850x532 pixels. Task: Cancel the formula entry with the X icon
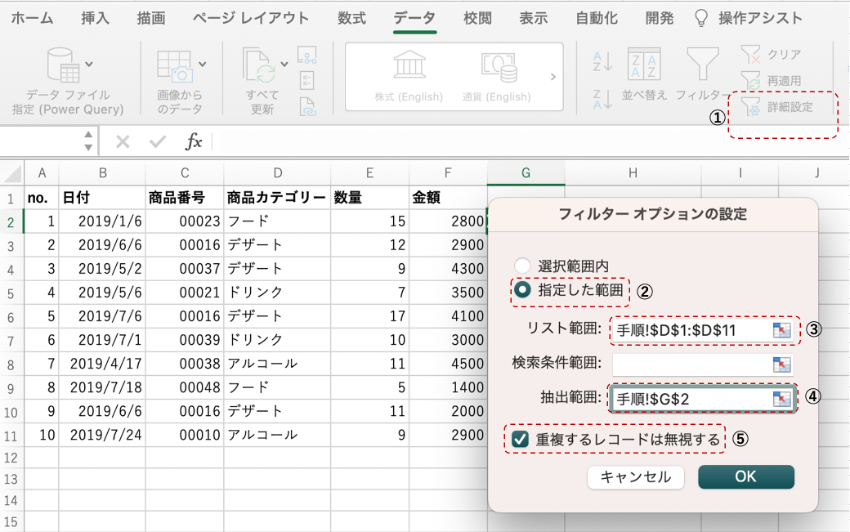coord(123,142)
